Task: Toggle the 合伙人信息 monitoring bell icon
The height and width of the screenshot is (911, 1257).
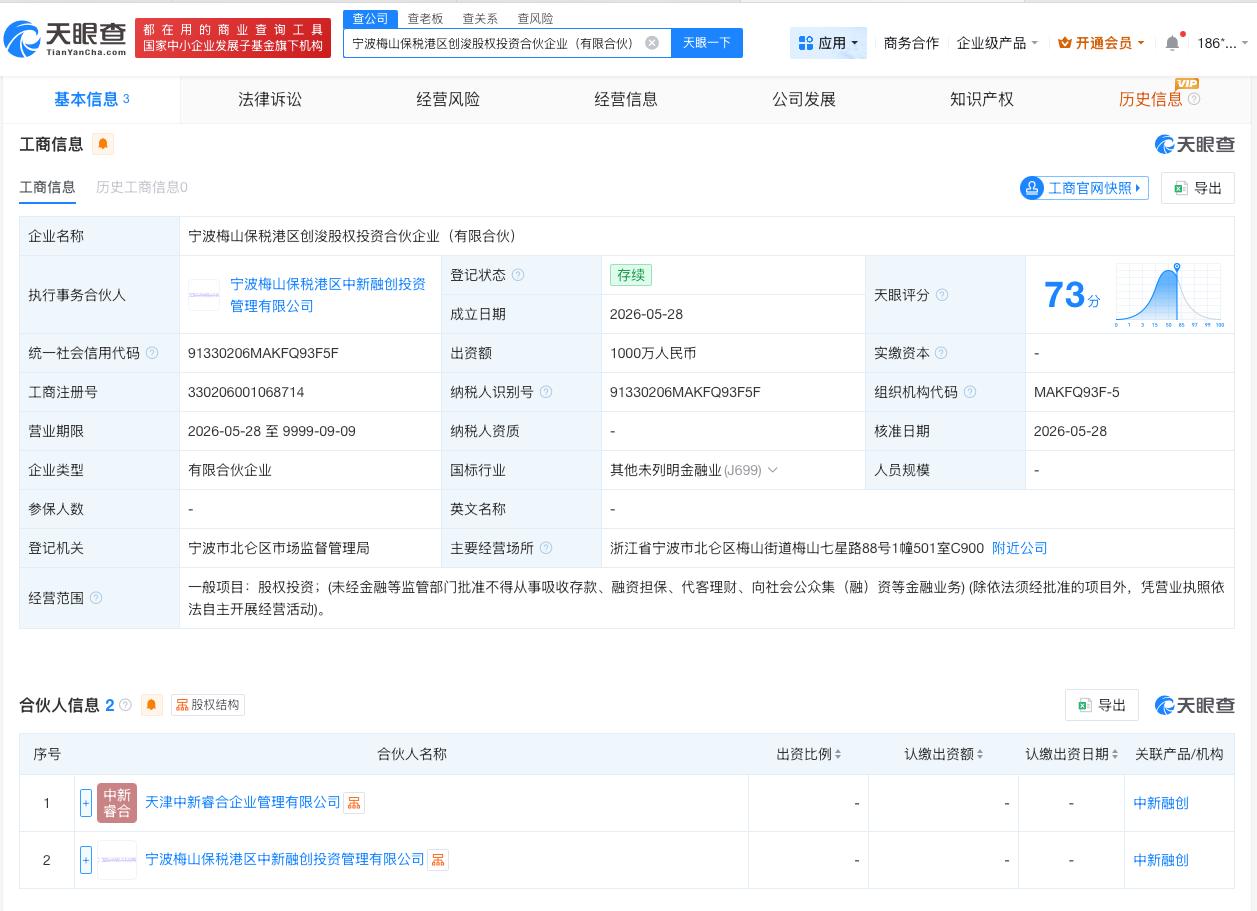Action: point(151,705)
